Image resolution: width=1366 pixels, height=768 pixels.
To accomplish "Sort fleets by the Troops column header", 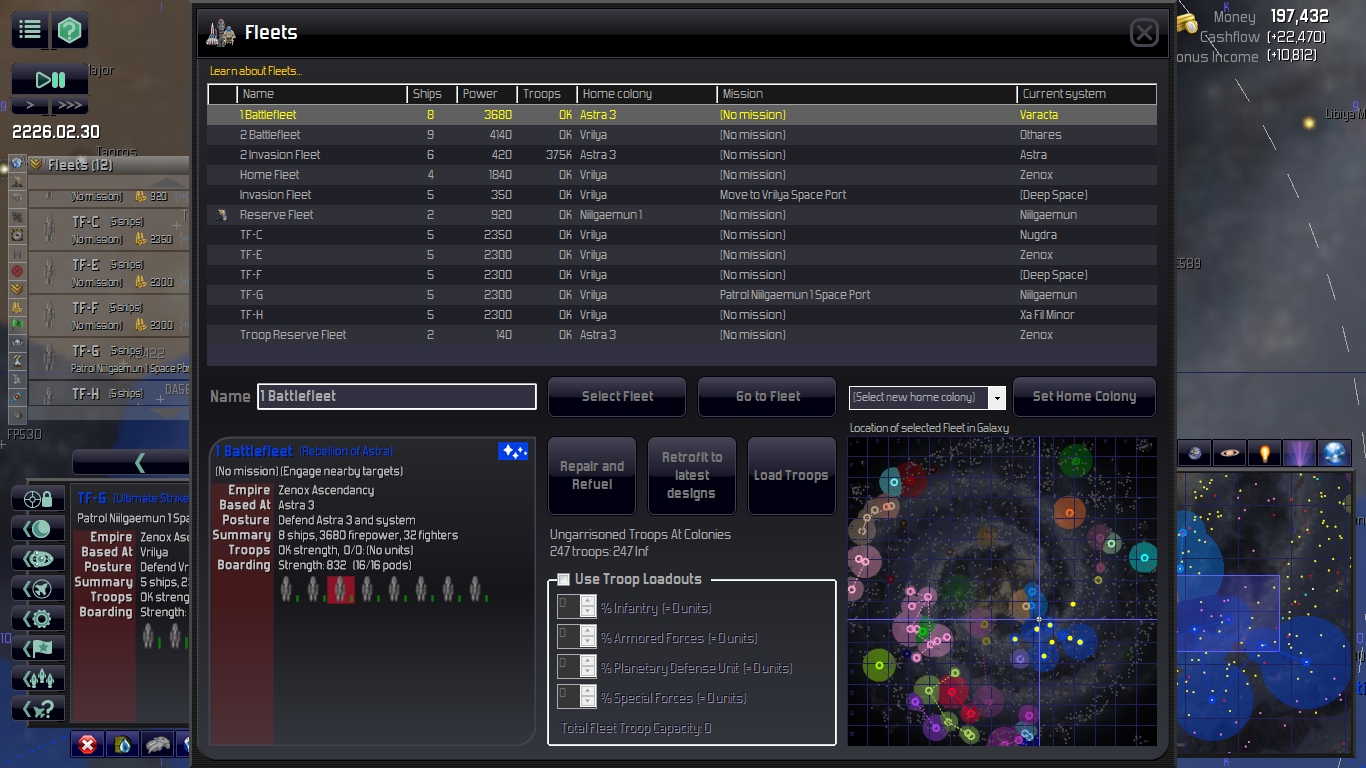I will pyautogui.click(x=547, y=94).
